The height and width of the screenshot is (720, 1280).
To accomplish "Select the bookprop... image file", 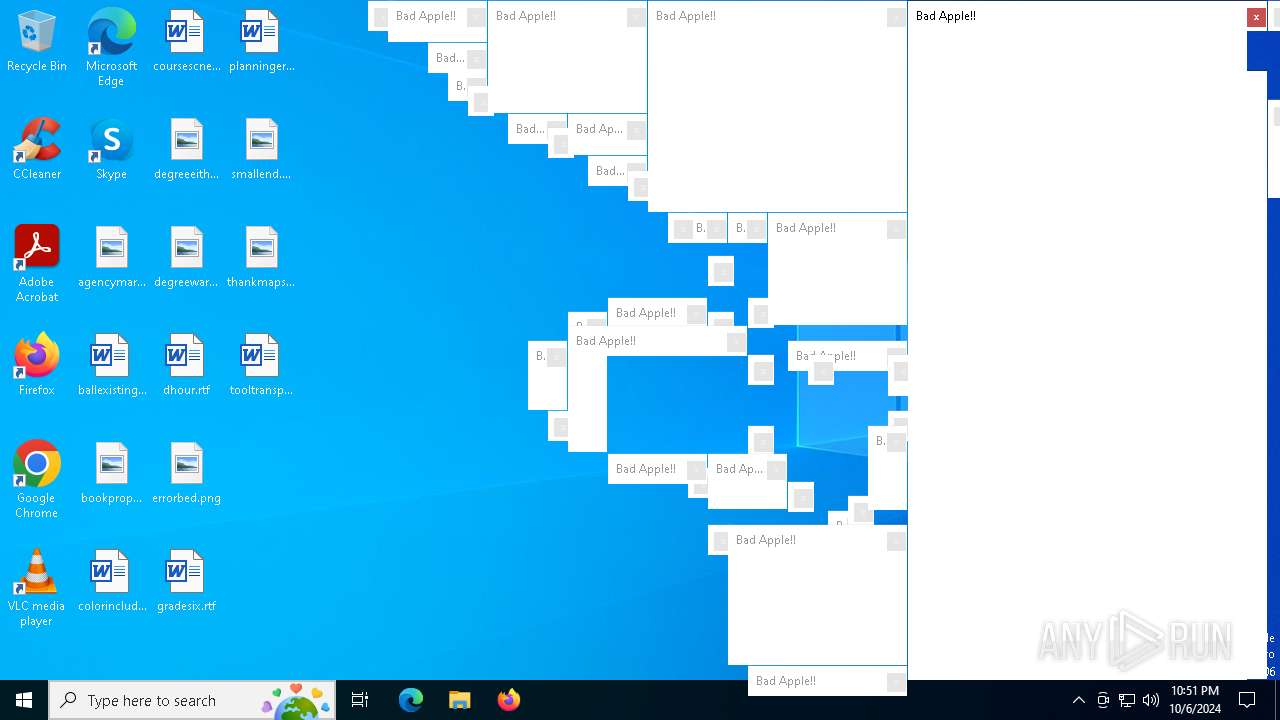I will 111,474.
